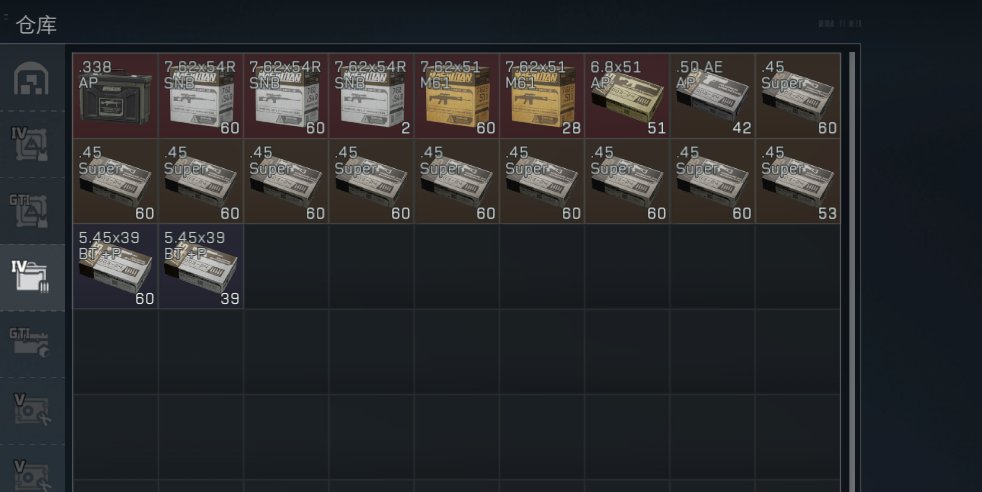Click the empty slot below the 5.45x39 60 box
The image size is (982, 492).
(x=115, y=352)
